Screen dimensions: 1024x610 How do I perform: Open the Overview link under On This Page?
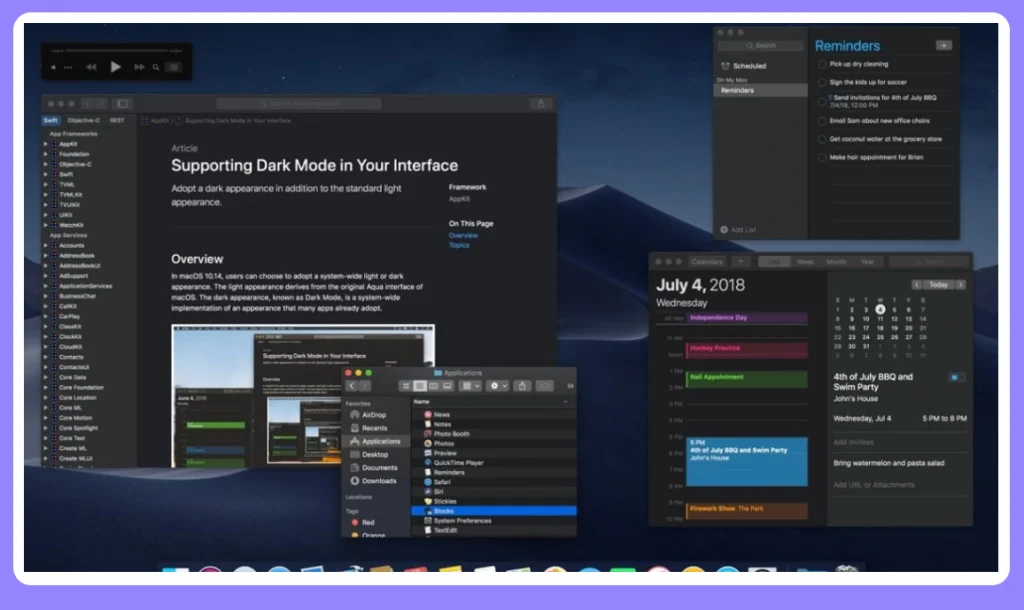coord(463,235)
